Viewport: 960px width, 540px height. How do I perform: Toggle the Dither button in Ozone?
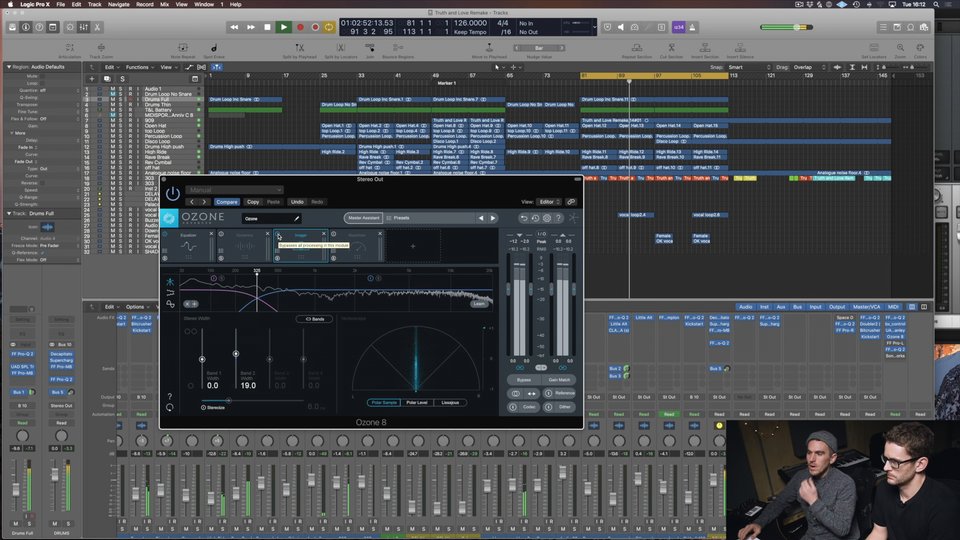coord(560,407)
